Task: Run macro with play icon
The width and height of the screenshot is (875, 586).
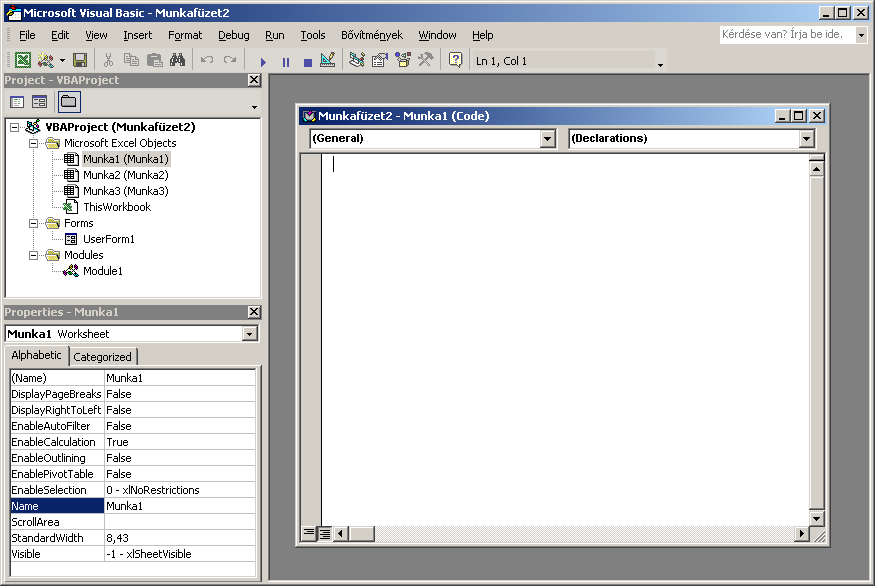Action: click(263, 61)
